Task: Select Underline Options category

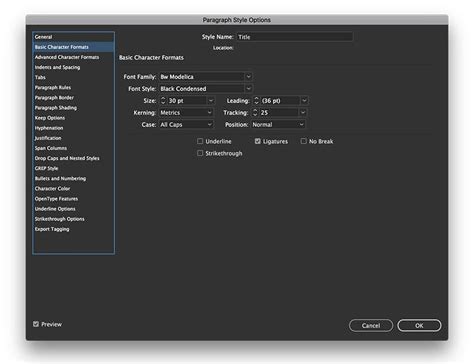Action: click(73, 209)
